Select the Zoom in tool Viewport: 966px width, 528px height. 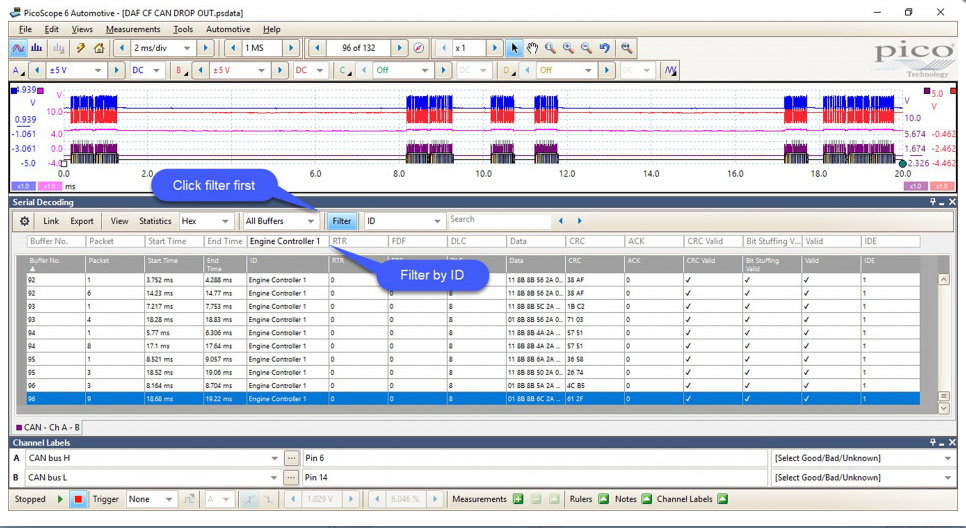click(x=568, y=48)
